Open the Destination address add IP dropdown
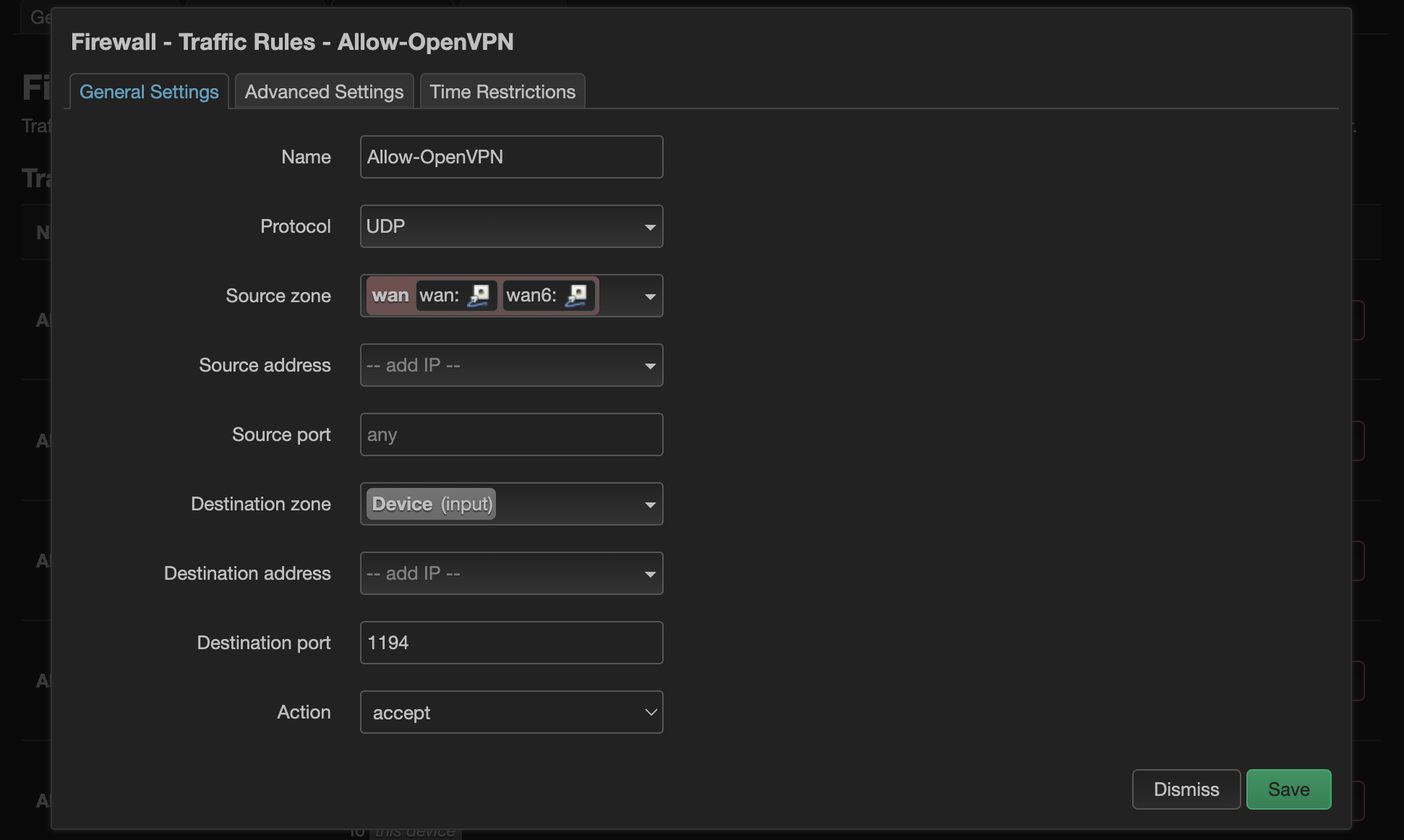Viewport: 1404px width, 840px height. pos(511,573)
